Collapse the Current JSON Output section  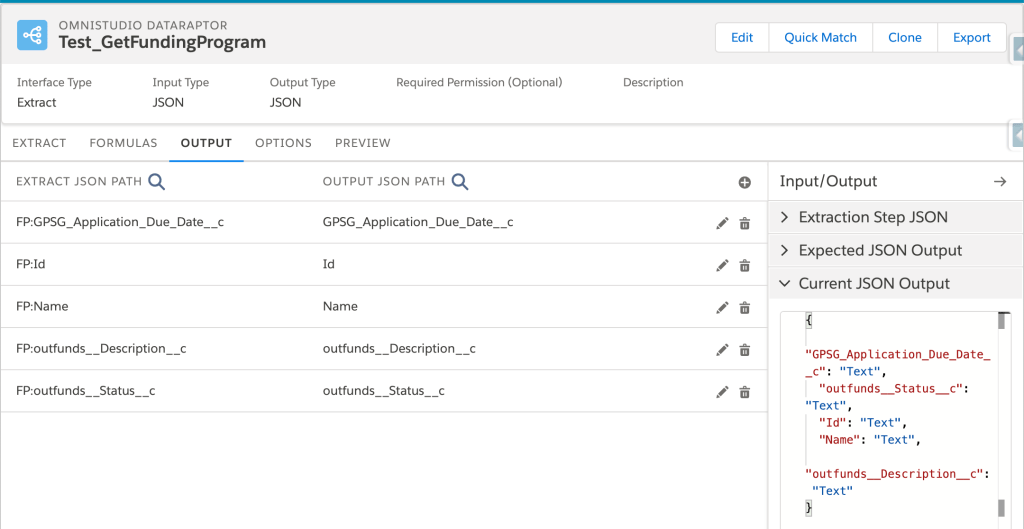(874, 284)
